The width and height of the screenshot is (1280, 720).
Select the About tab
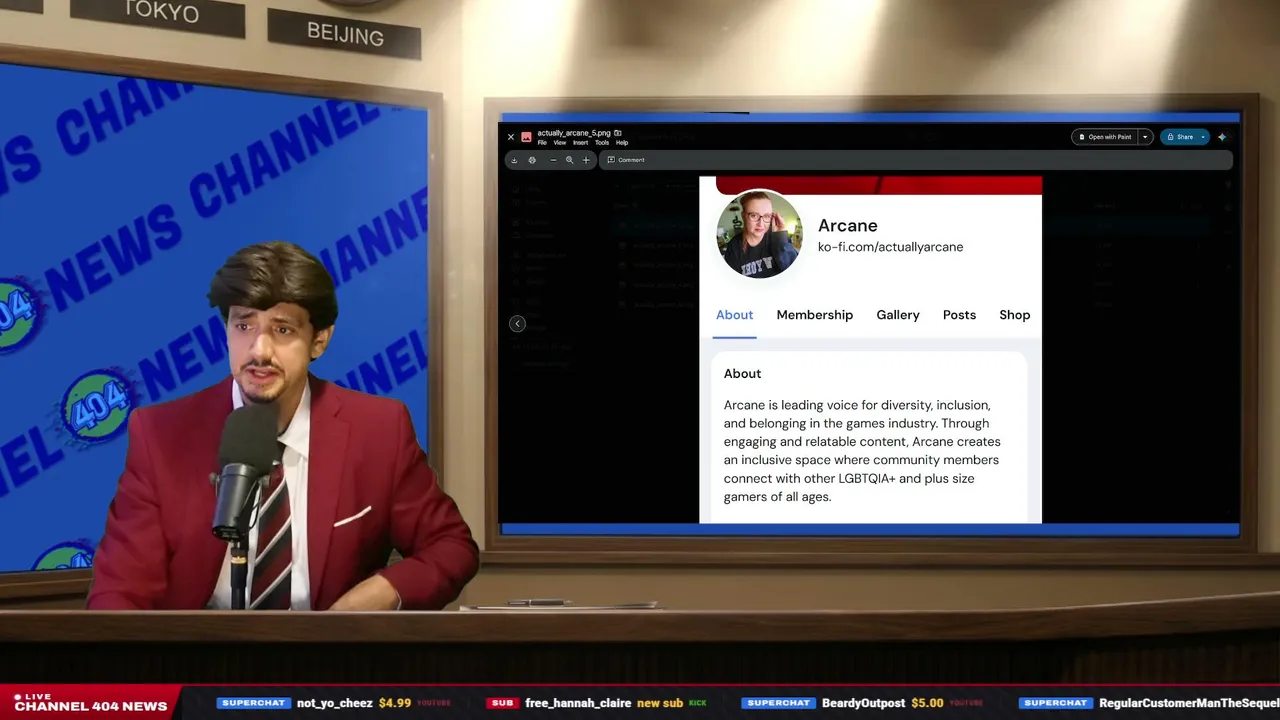pyautogui.click(x=734, y=315)
